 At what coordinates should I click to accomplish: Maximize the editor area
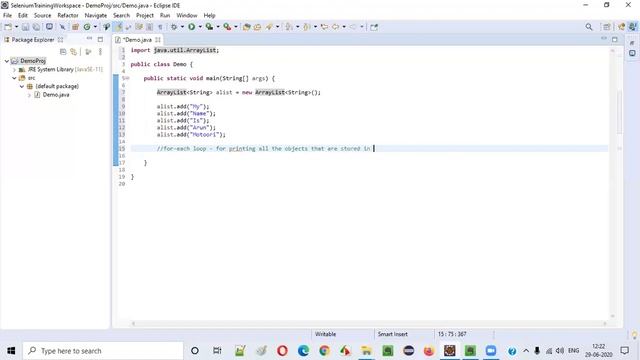tap(615, 39)
